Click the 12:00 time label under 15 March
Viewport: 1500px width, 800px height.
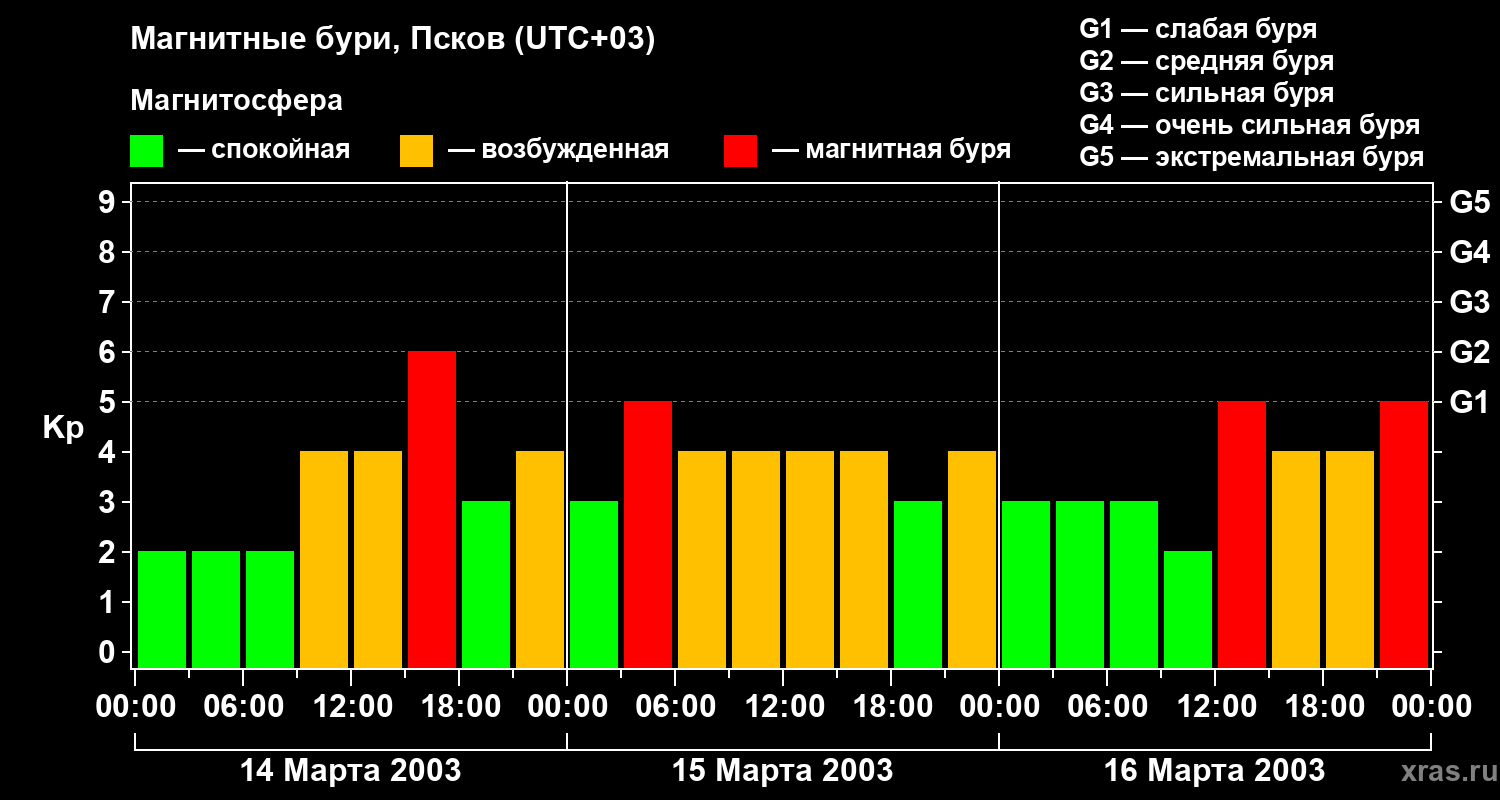pos(783,706)
